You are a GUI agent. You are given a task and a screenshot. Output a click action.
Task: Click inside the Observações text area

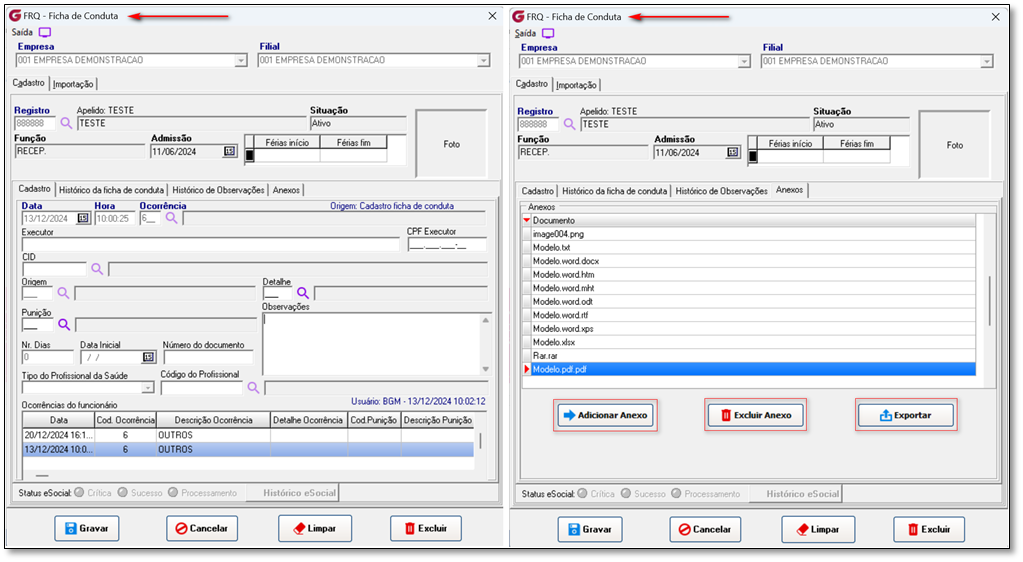click(371, 344)
